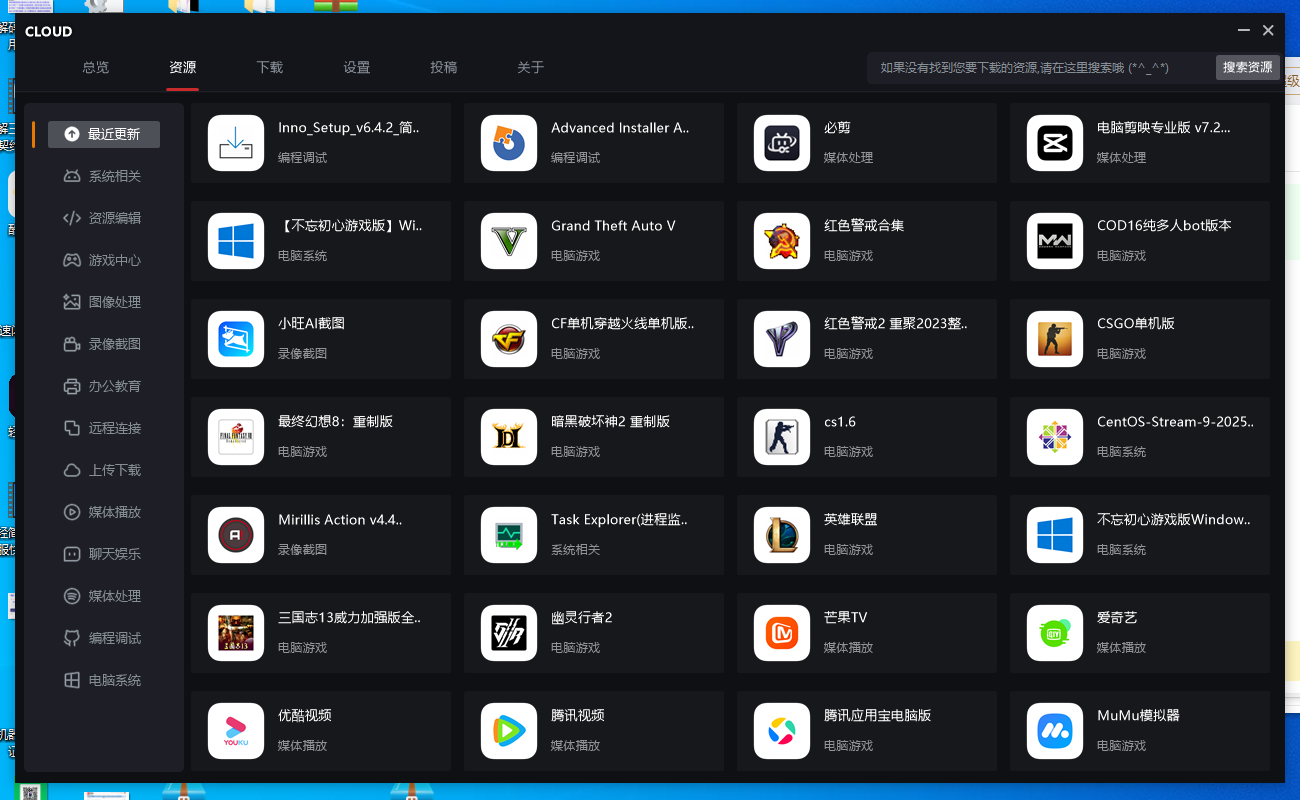Viewport: 1300px width, 800px height.
Task: Click the Advanced Installer app icon
Action: (509, 143)
